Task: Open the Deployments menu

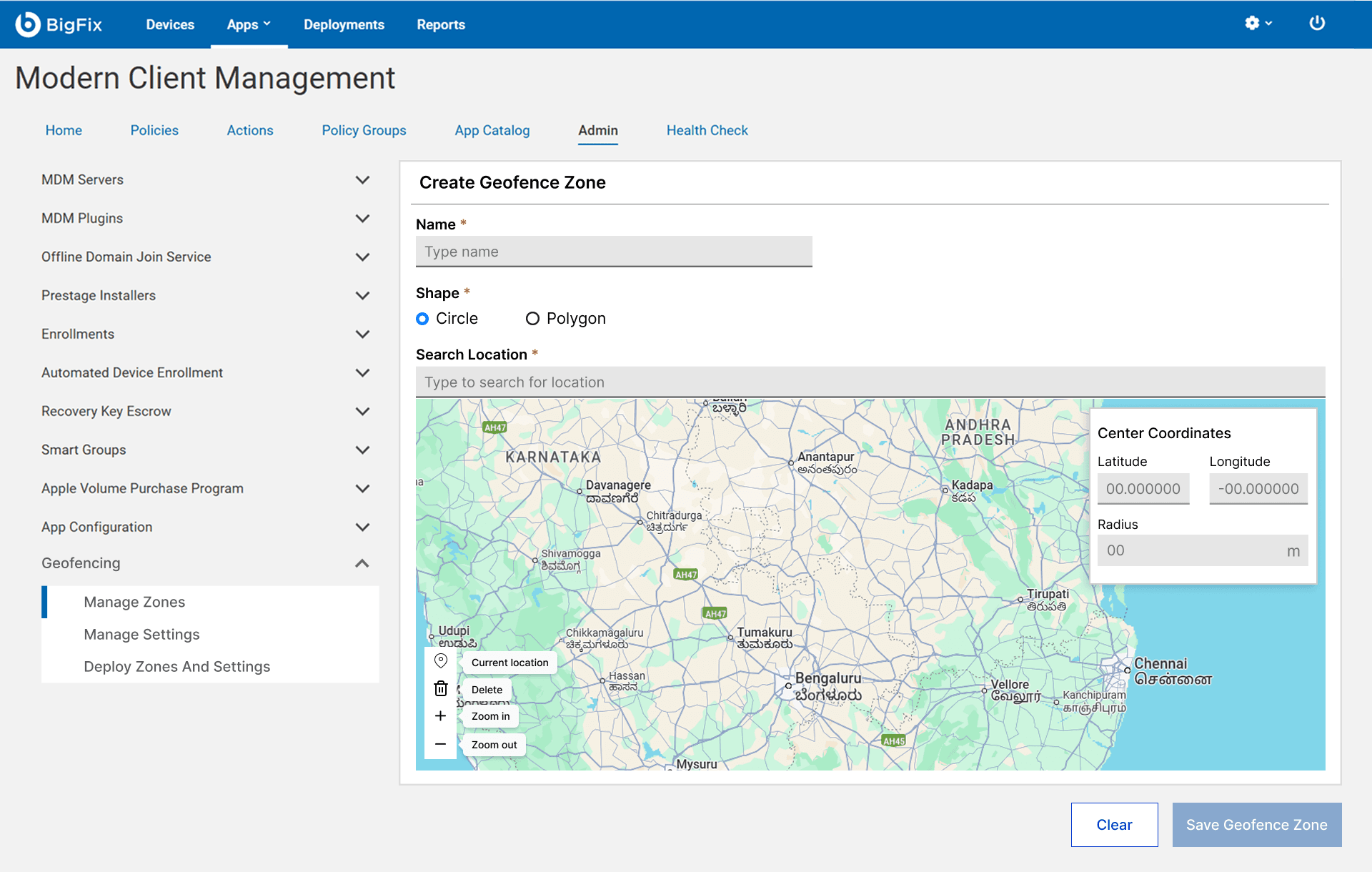Action: point(344,24)
